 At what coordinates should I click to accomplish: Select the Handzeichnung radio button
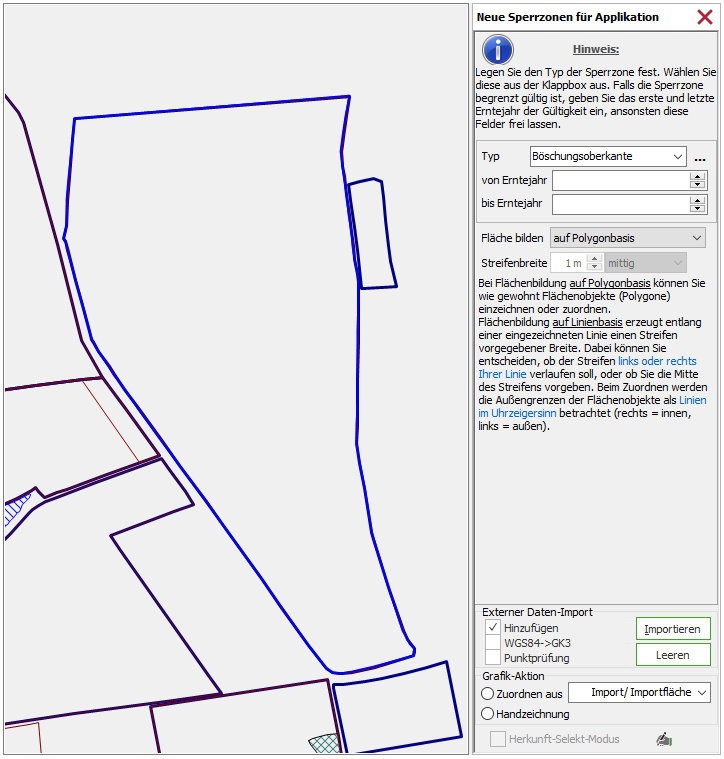488,714
